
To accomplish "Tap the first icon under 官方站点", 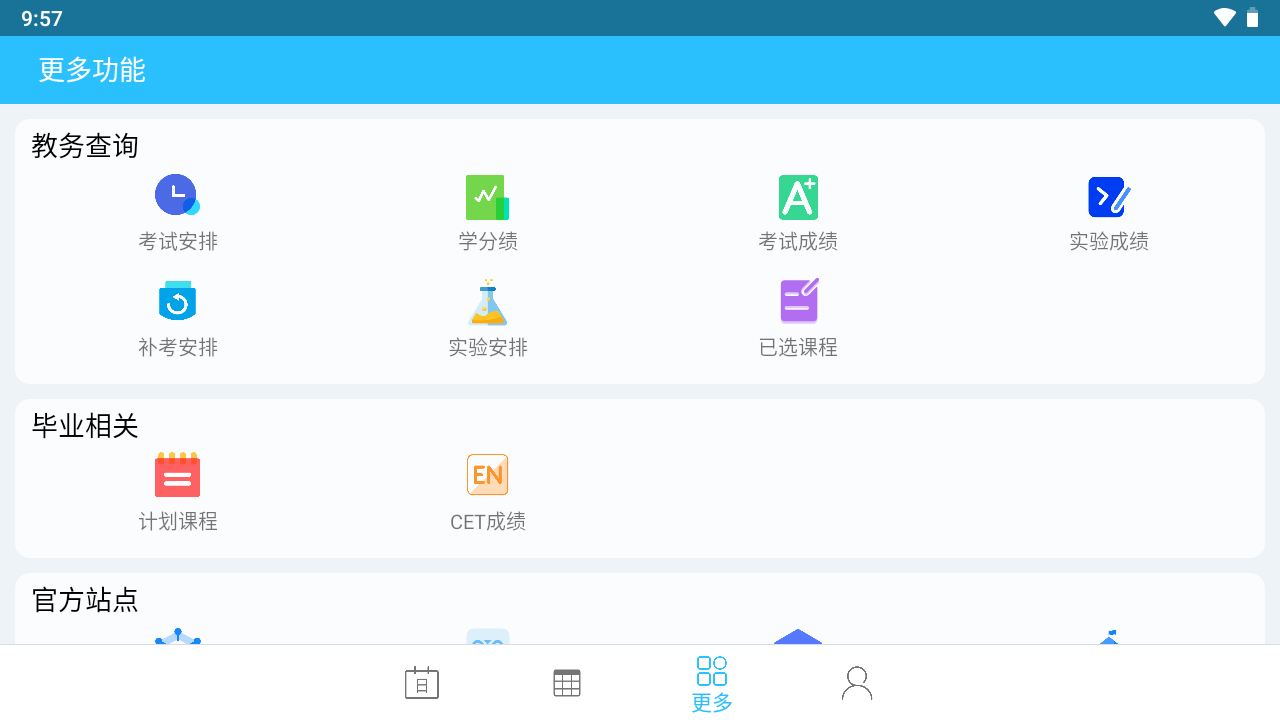I will pyautogui.click(x=177, y=644).
